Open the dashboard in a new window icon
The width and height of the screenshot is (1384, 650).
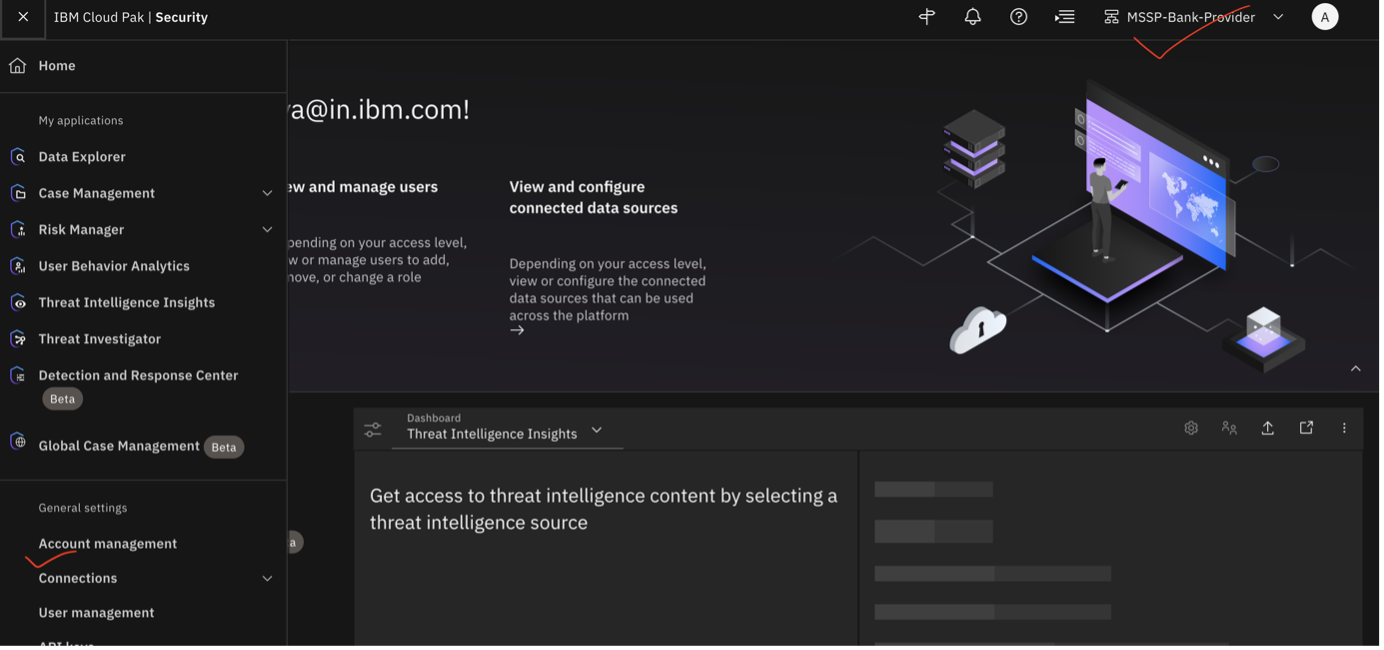1306,427
